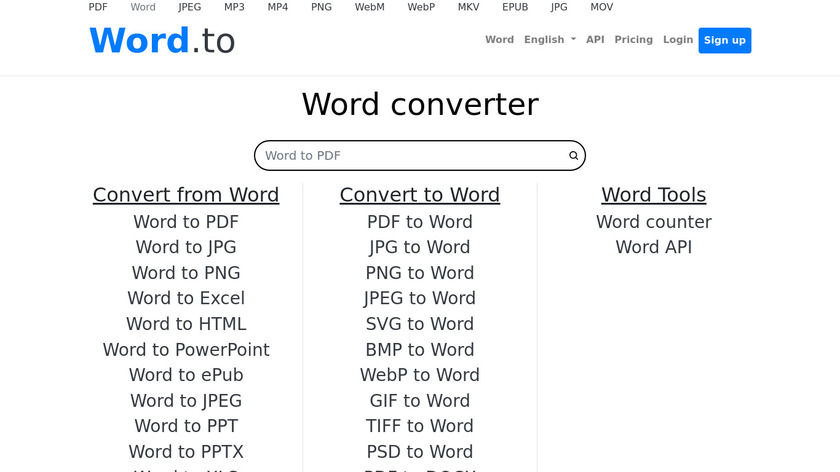The height and width of the screenshot is (472, 840).
Task: Open the Word API tool link
Action: pos(654,247)
